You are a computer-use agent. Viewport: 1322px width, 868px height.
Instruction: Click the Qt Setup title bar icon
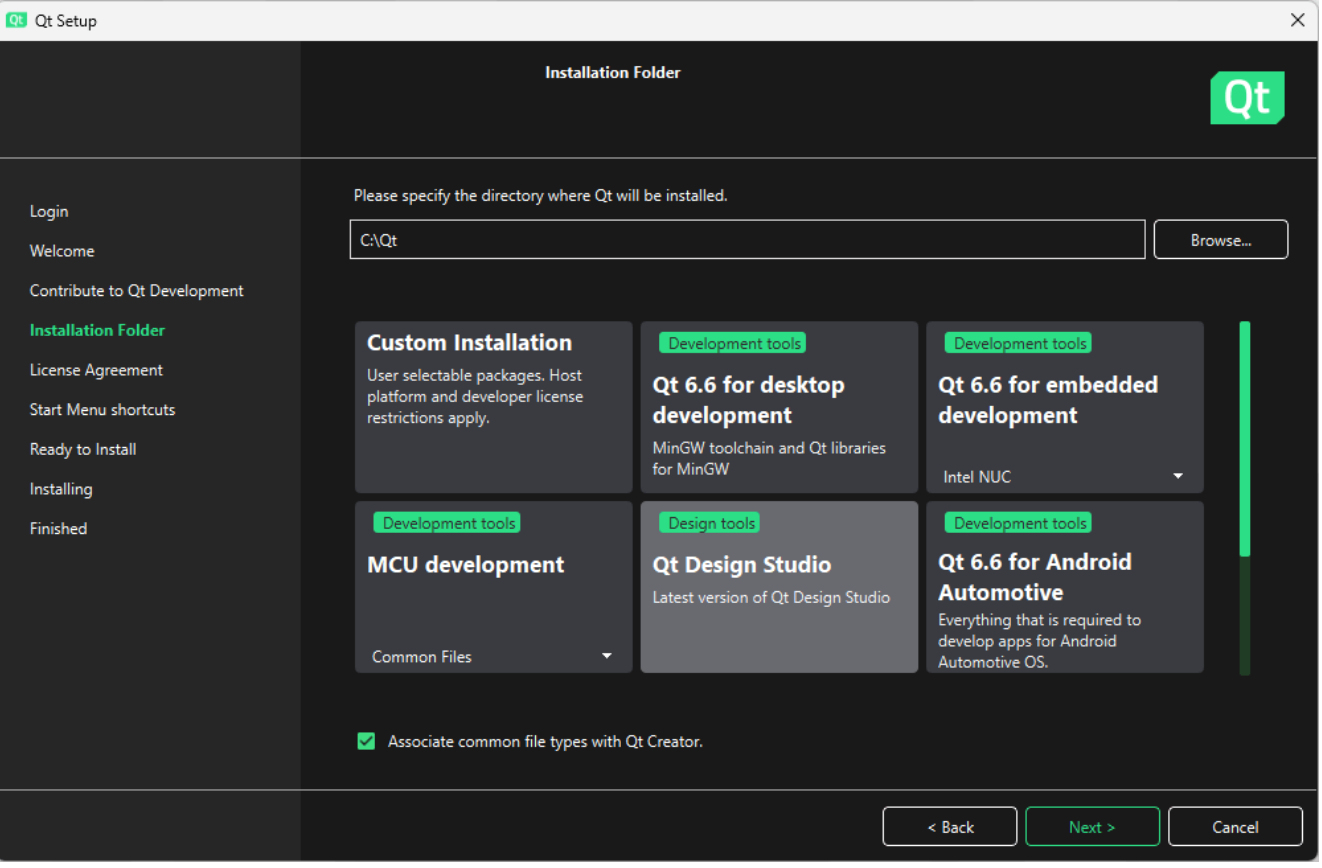tap(16, 20)
